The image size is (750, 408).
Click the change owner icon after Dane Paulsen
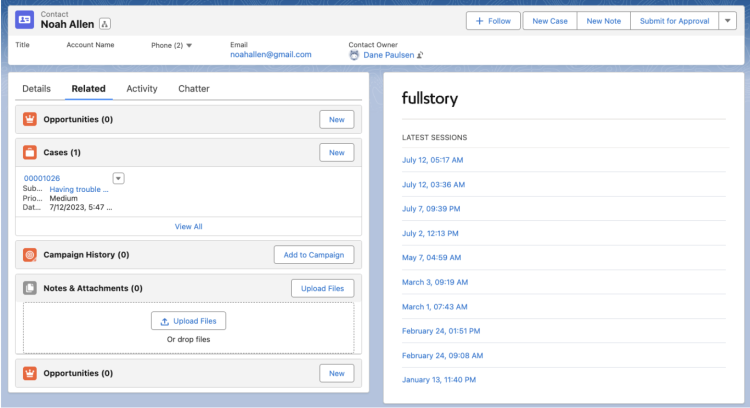420,55
